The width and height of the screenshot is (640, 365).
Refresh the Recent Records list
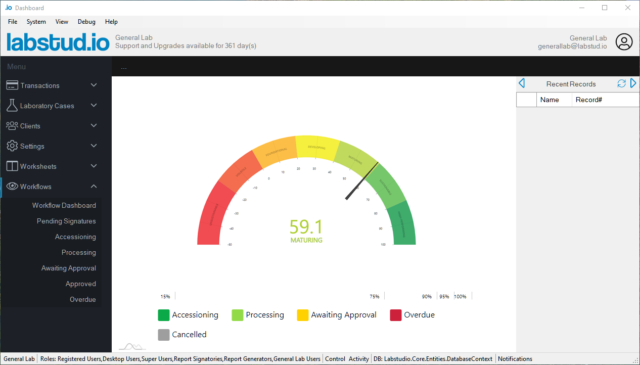(x=621, y=84)
